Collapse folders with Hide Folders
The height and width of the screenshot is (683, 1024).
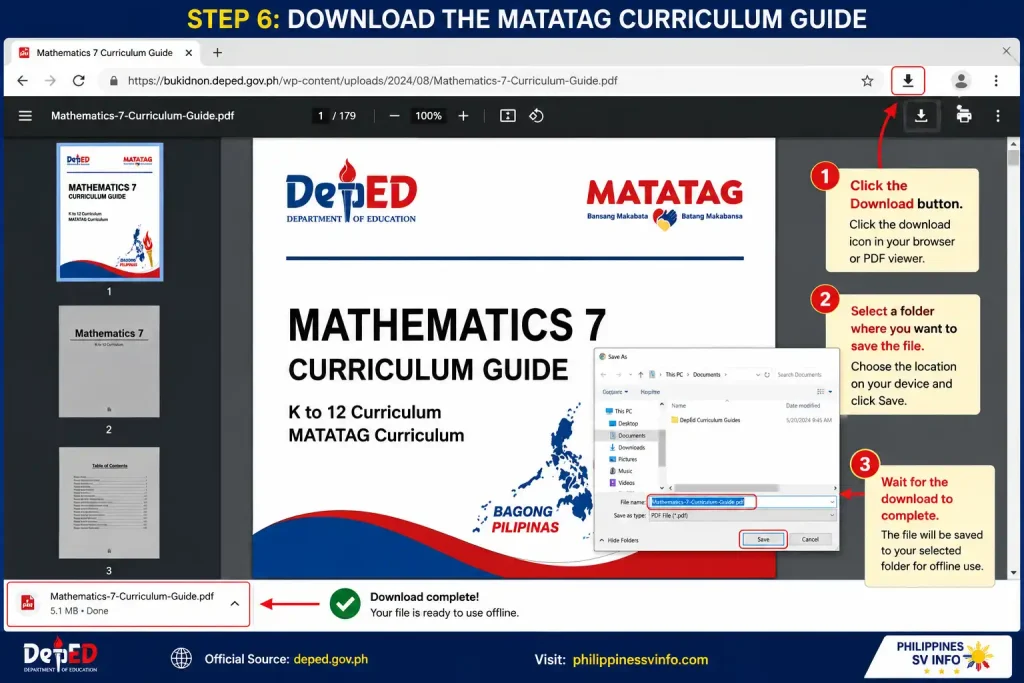(619, 540)
